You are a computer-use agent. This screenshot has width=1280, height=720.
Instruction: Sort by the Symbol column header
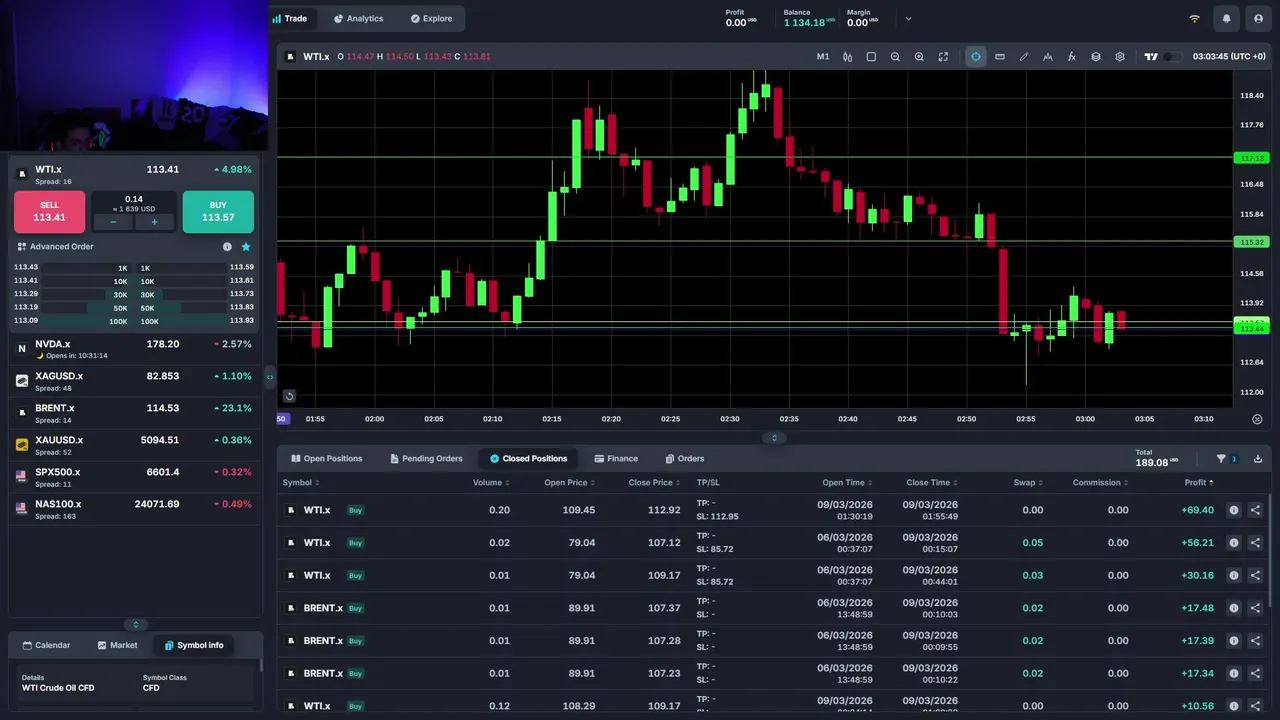point(300,483)
